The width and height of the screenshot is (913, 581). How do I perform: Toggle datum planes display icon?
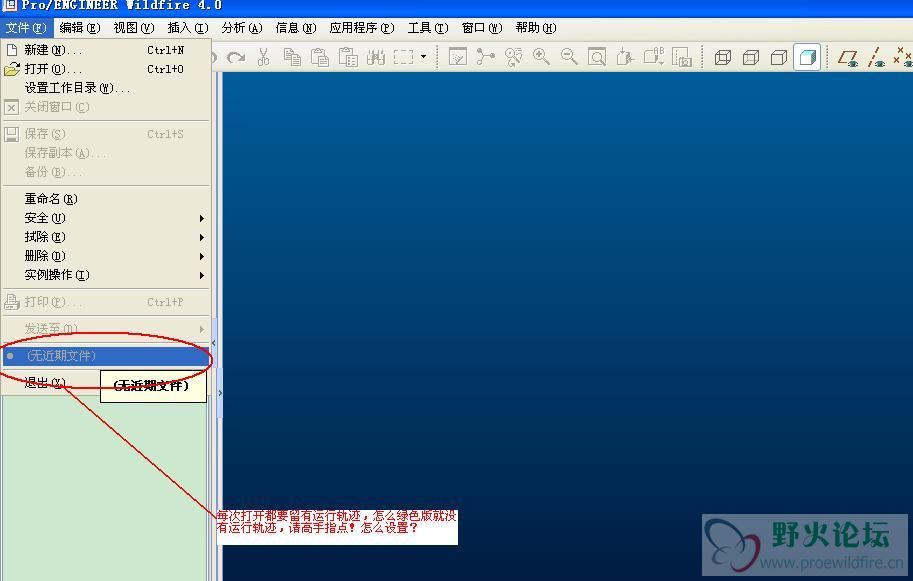click(848, 58)
